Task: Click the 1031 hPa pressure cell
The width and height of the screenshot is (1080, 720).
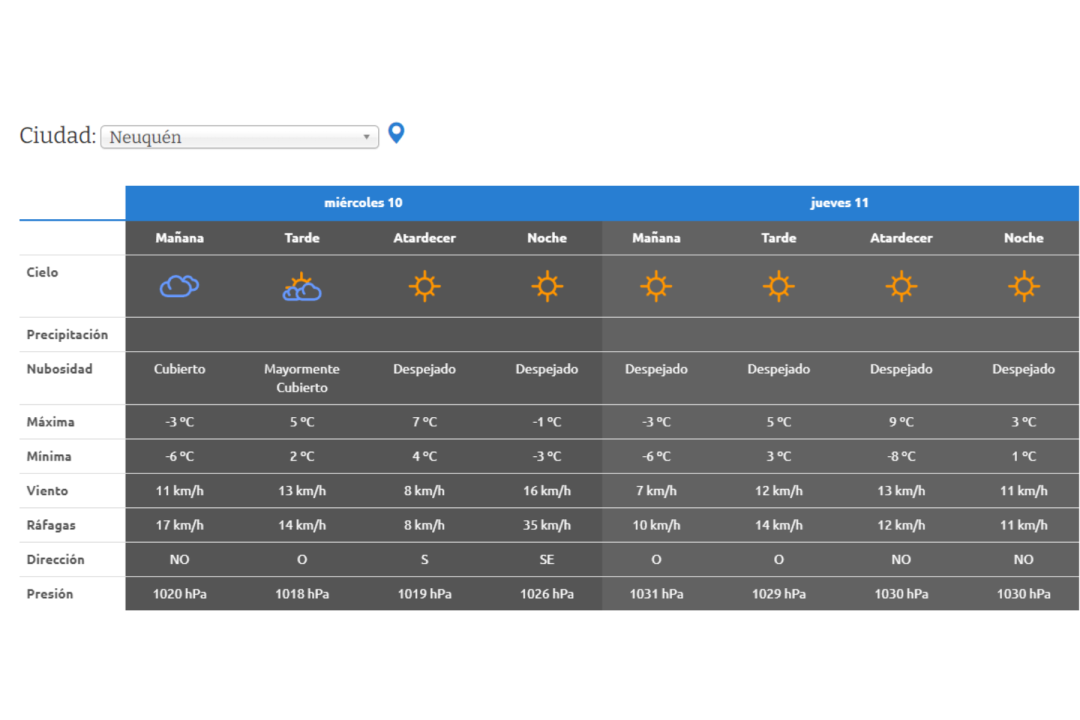Action: [x=656, y=594]
